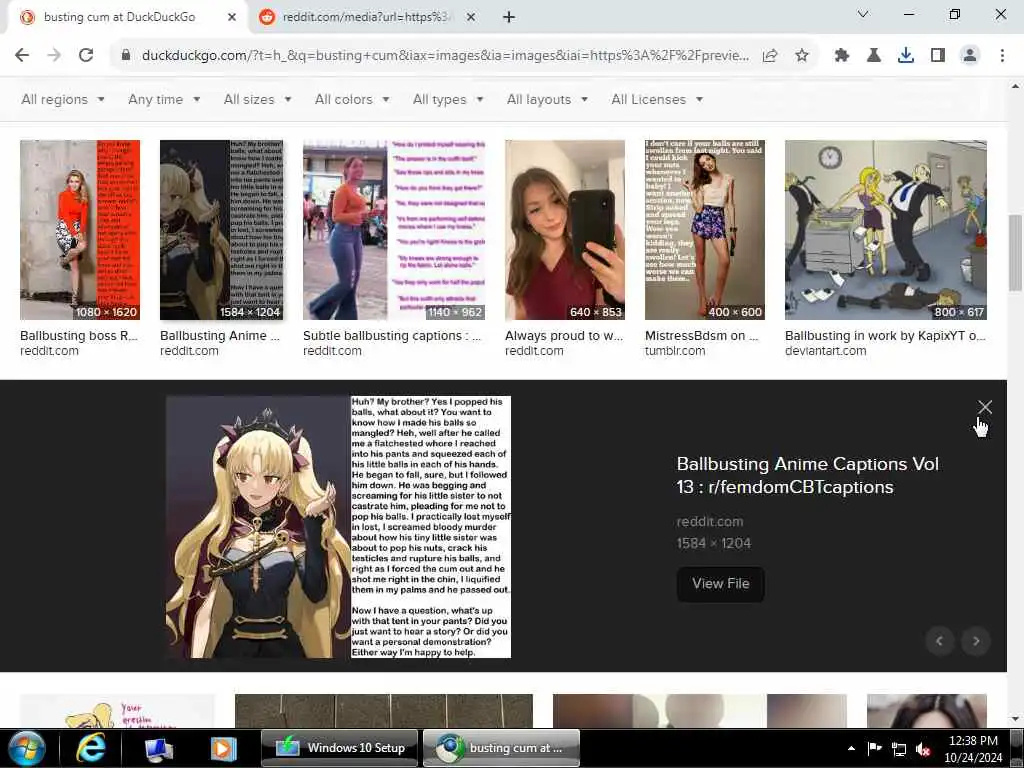Screen dimensions: 1024x768
Task: Open the deviantart.com result source link
Action: tap(825, 351)
